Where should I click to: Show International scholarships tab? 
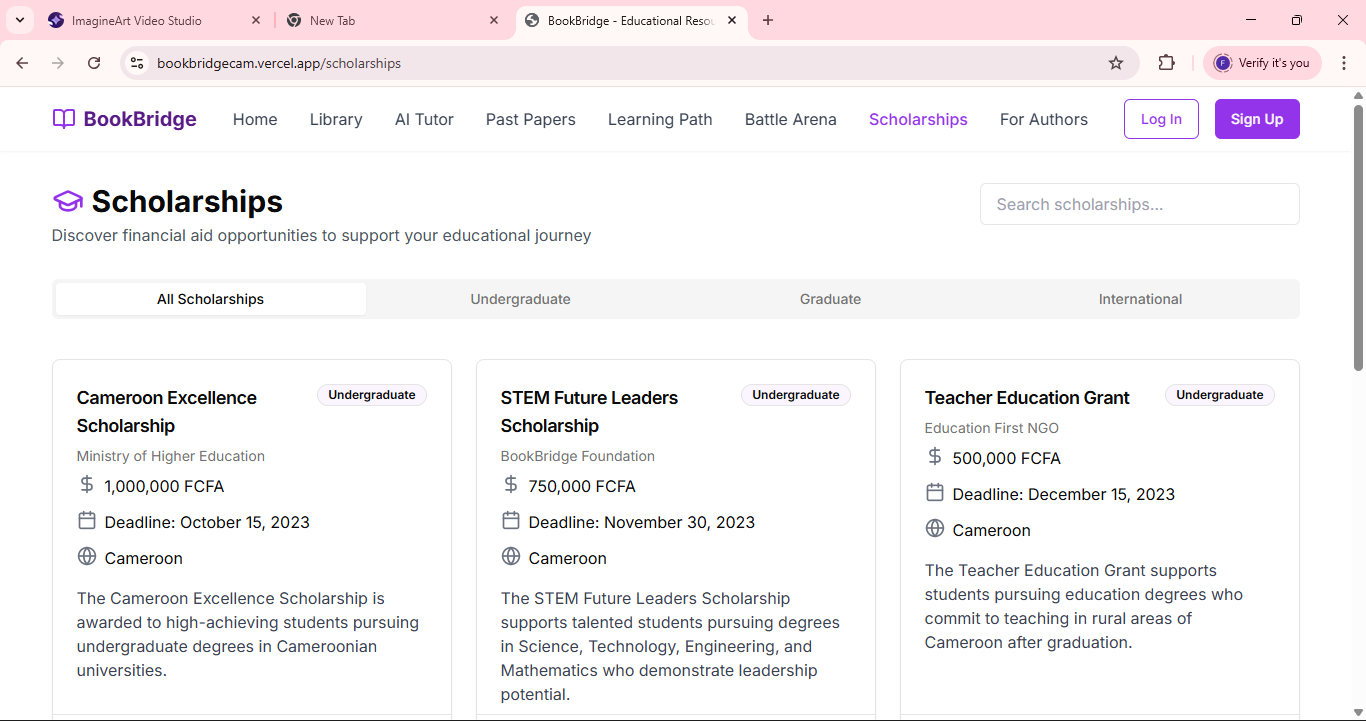click(x=1140, y=299)
